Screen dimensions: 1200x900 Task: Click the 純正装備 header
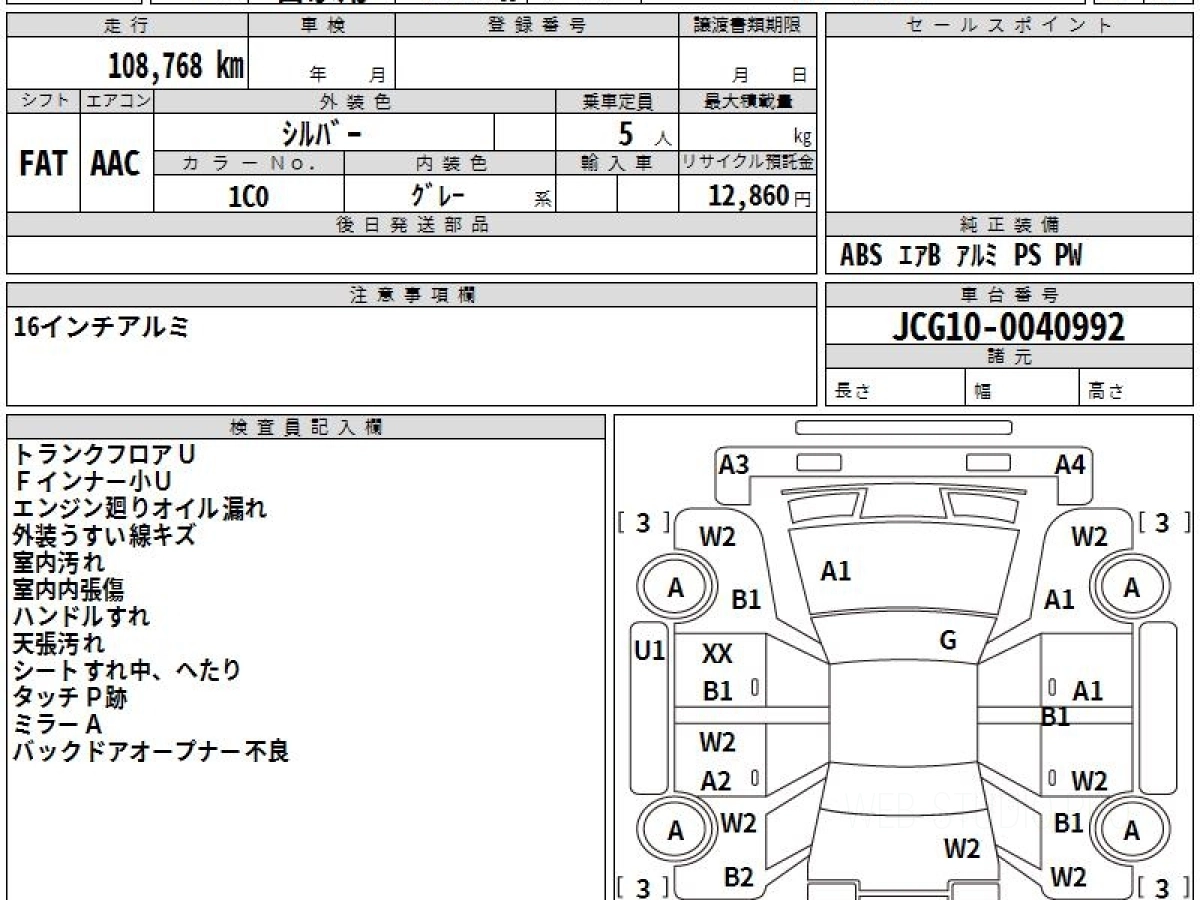1009,225
